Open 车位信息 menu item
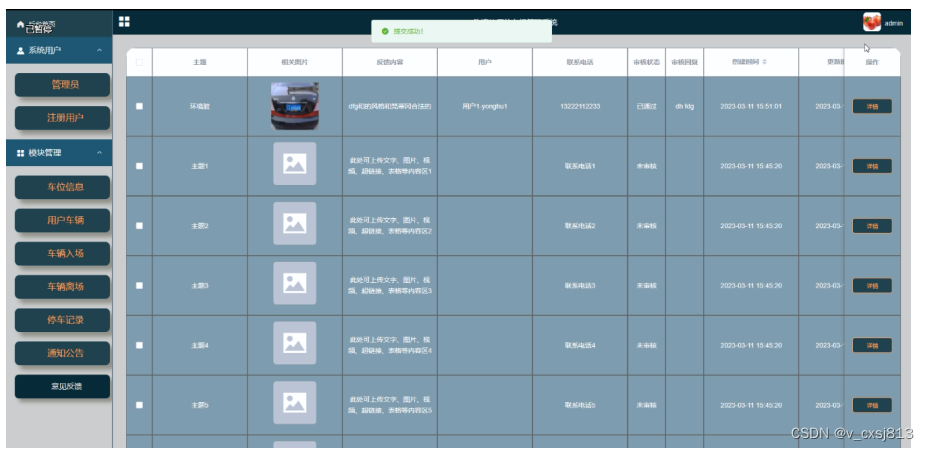929x451 pixels. click(62, 187)
